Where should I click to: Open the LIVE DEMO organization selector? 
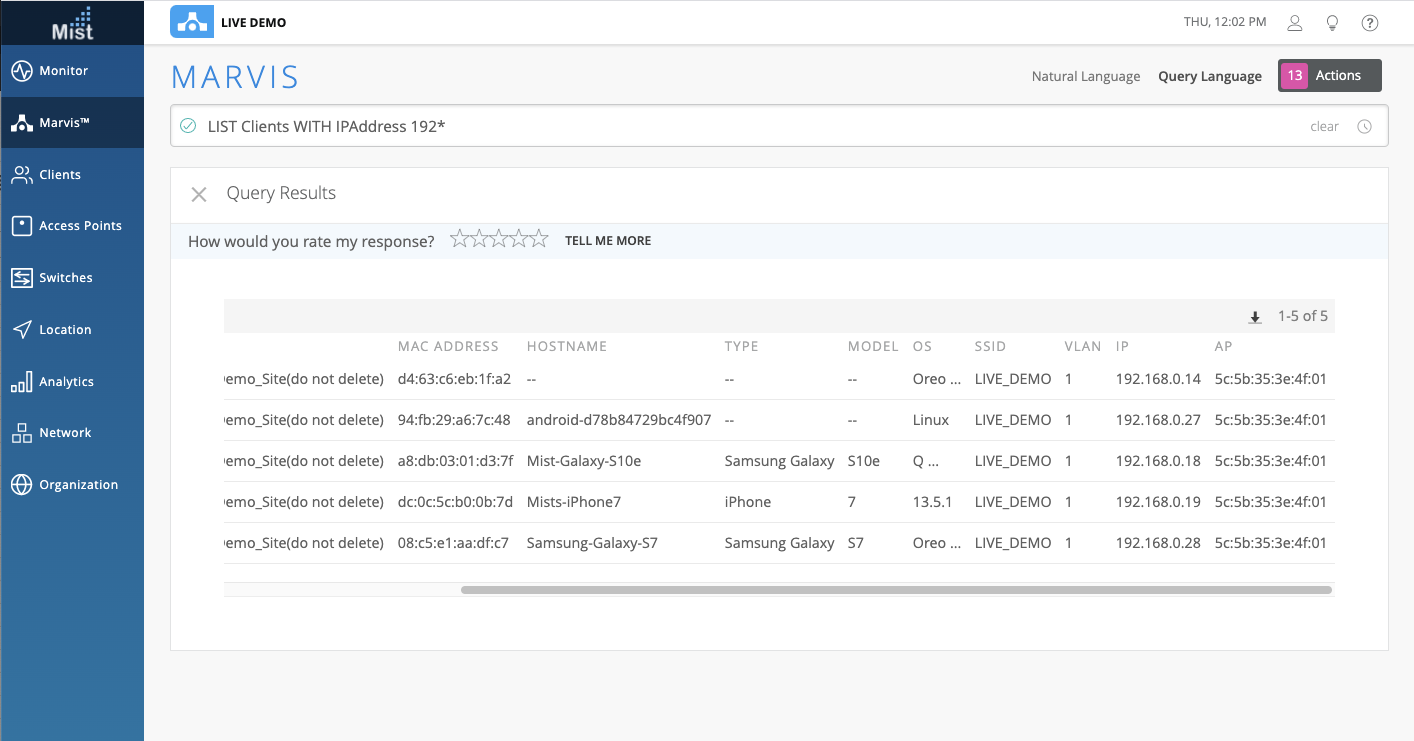click(x=229, y=22)
